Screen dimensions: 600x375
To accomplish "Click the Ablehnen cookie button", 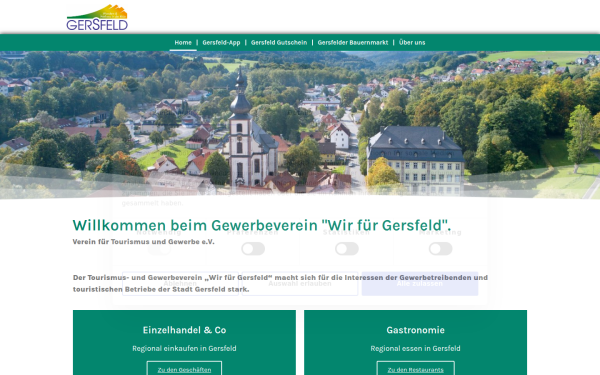I will tap(180, 284).
